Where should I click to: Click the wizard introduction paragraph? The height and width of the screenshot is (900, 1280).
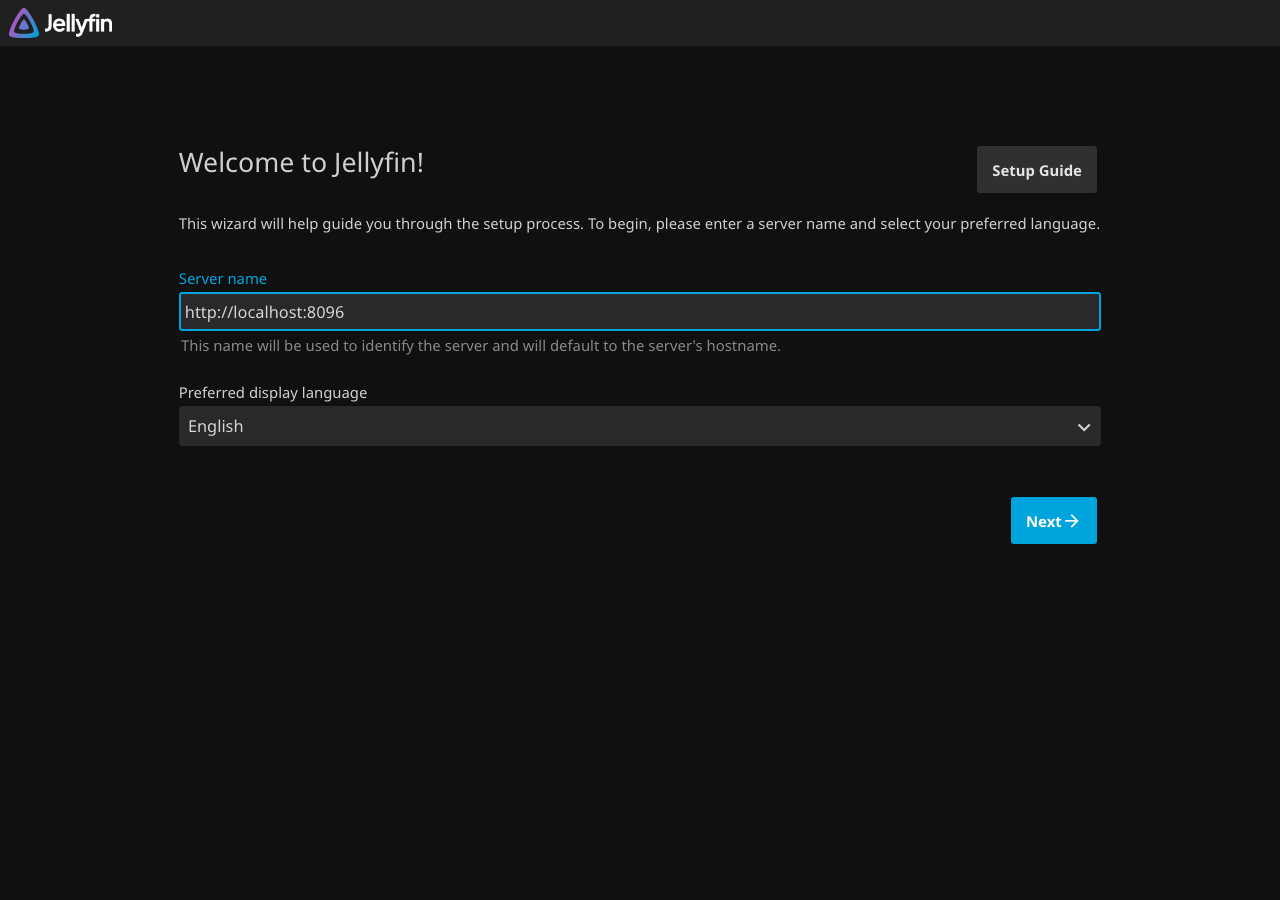coord(639,224)
